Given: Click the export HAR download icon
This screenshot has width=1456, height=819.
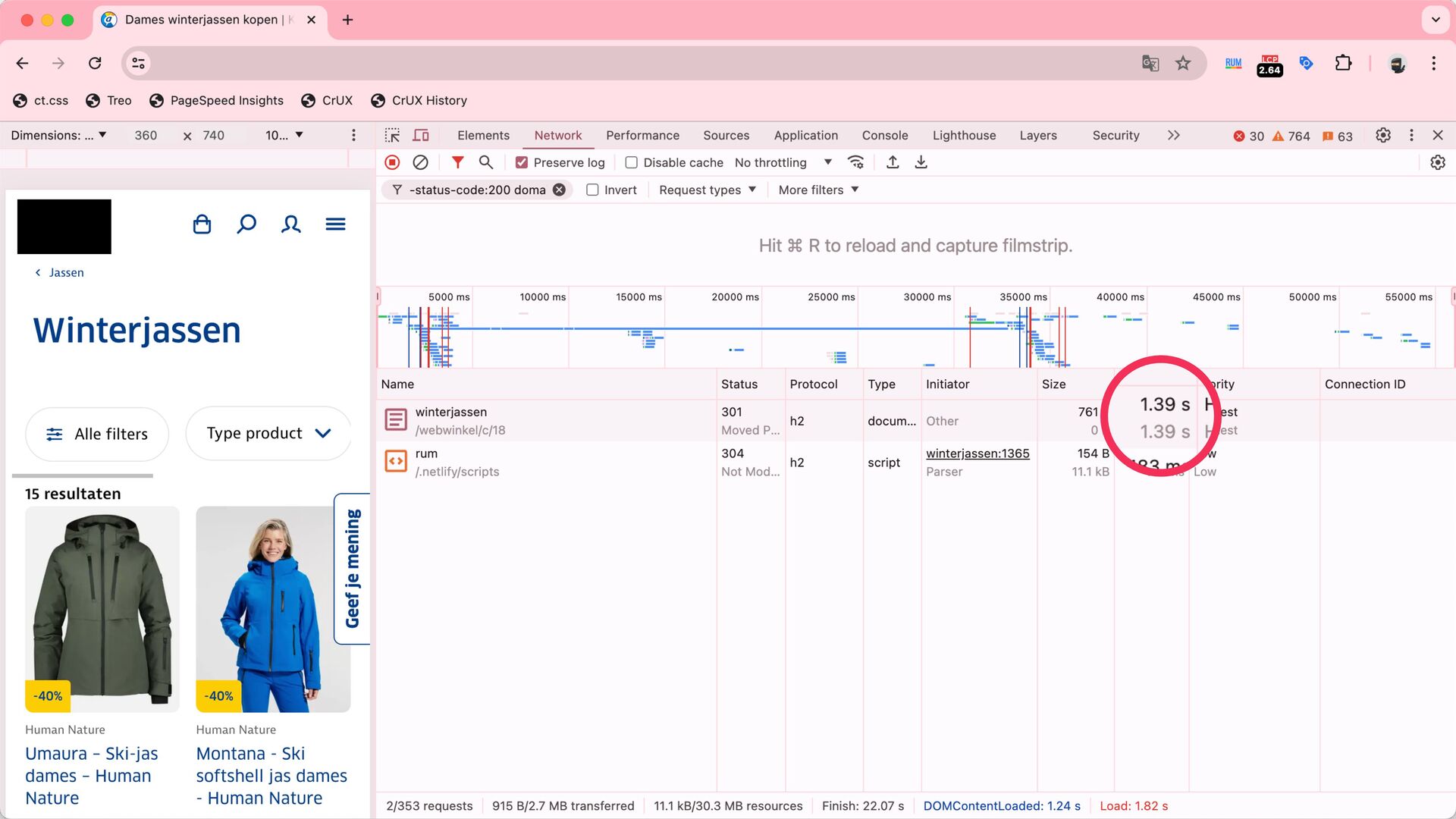Looking at the screenshot, I should [921, 162].
